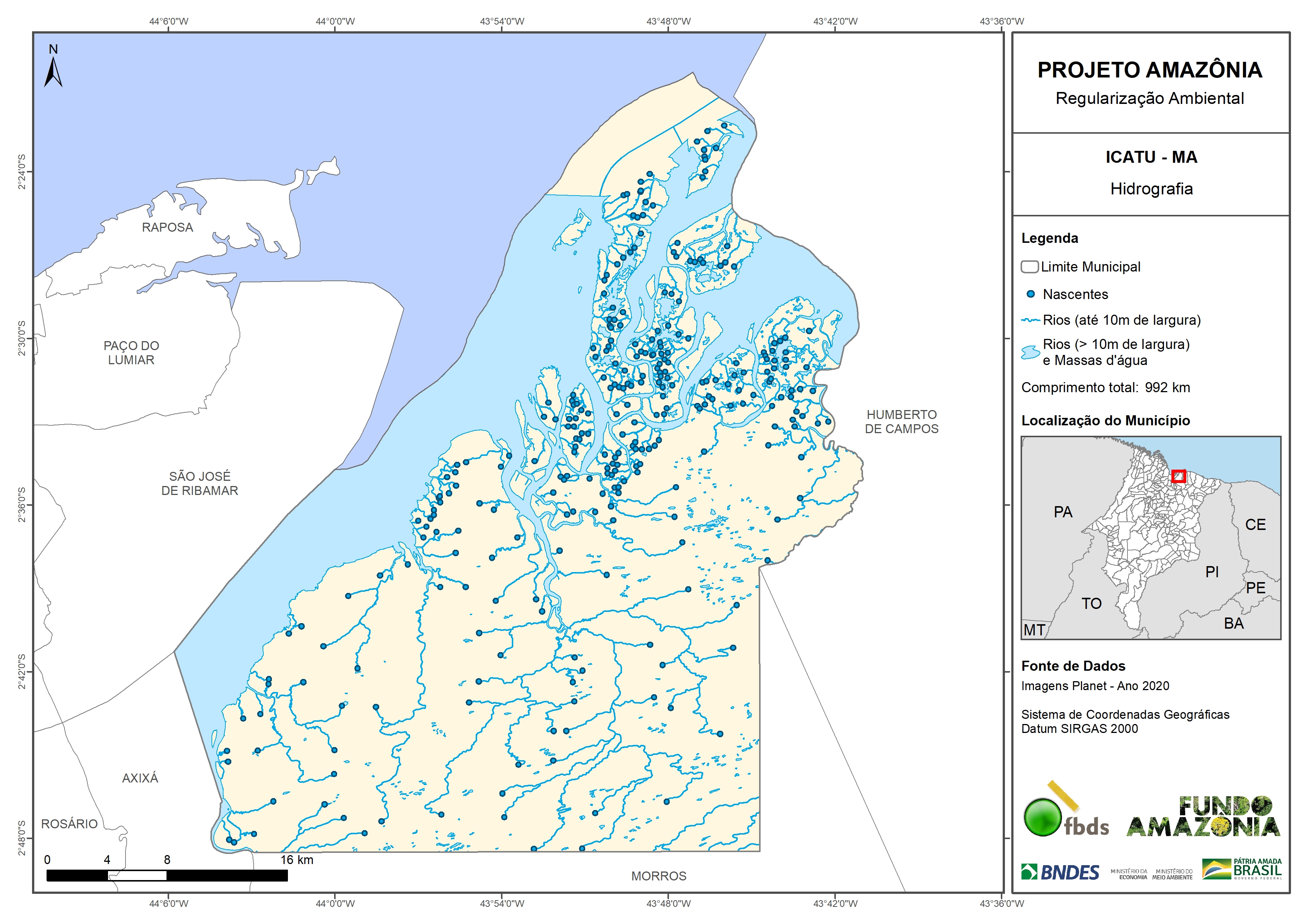Click the RAPOSA municipality label
Viewport: 1307px width, 924px height.
(167, 228)
